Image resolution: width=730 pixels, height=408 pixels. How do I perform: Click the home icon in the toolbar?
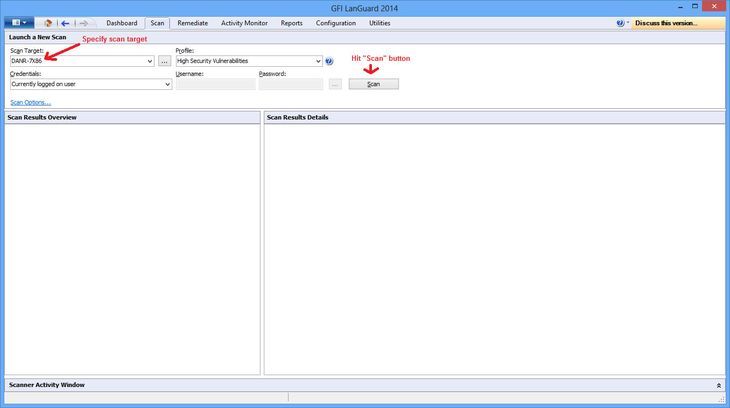(x=48, y=23)
